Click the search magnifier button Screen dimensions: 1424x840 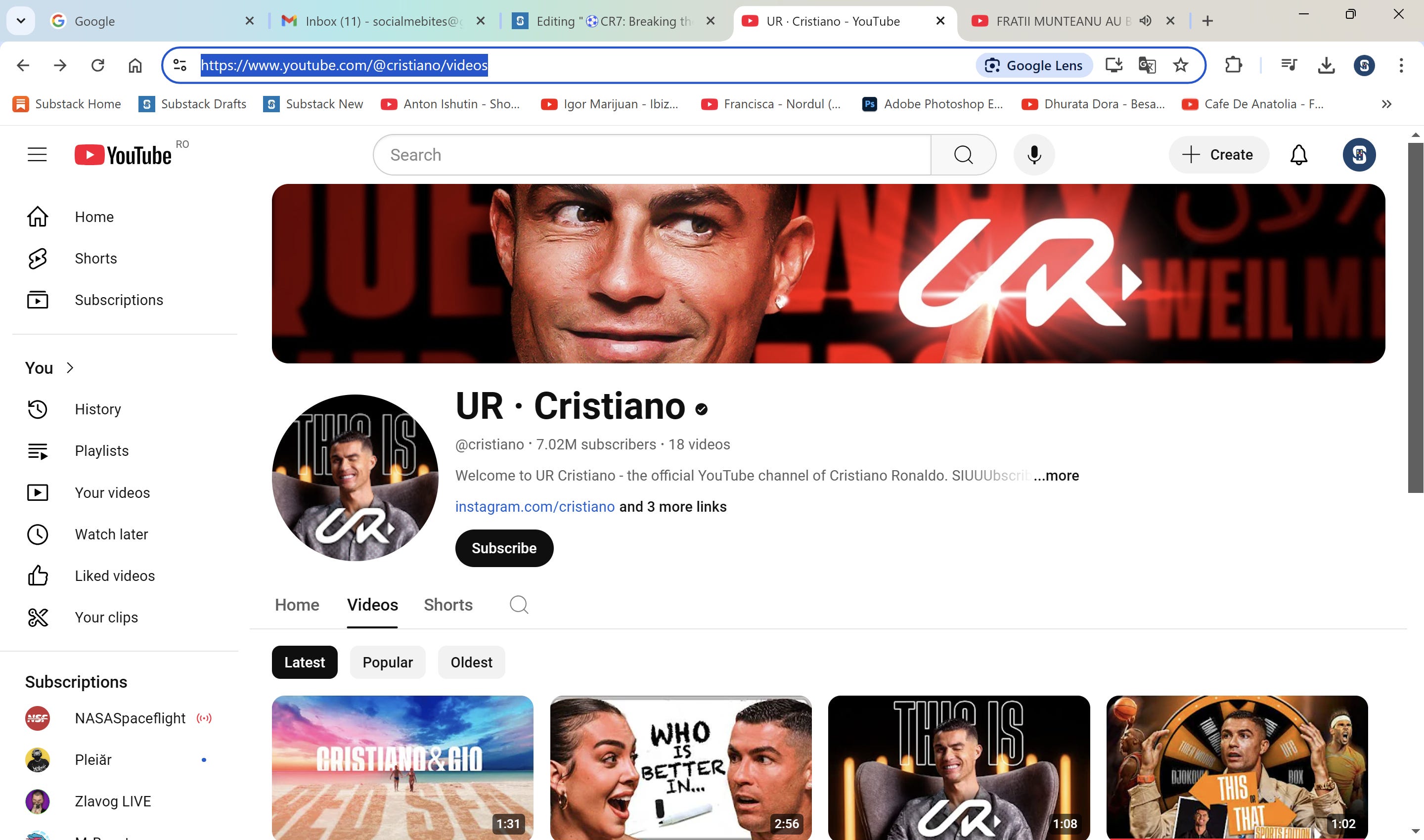click(x=963, y=155)
